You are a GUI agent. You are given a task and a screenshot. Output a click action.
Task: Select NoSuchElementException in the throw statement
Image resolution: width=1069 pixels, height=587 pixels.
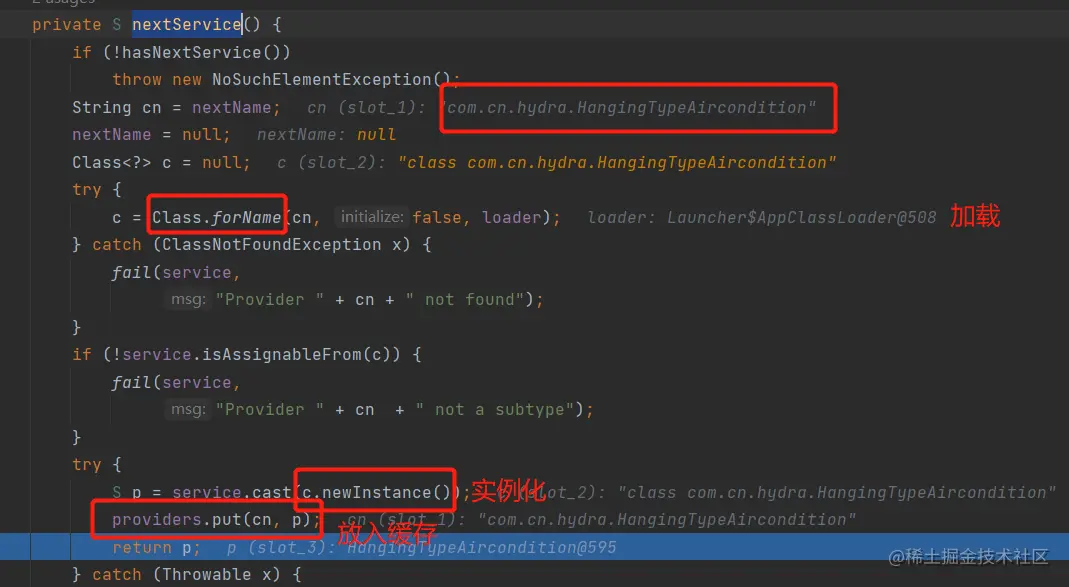[x=321, y=80]
